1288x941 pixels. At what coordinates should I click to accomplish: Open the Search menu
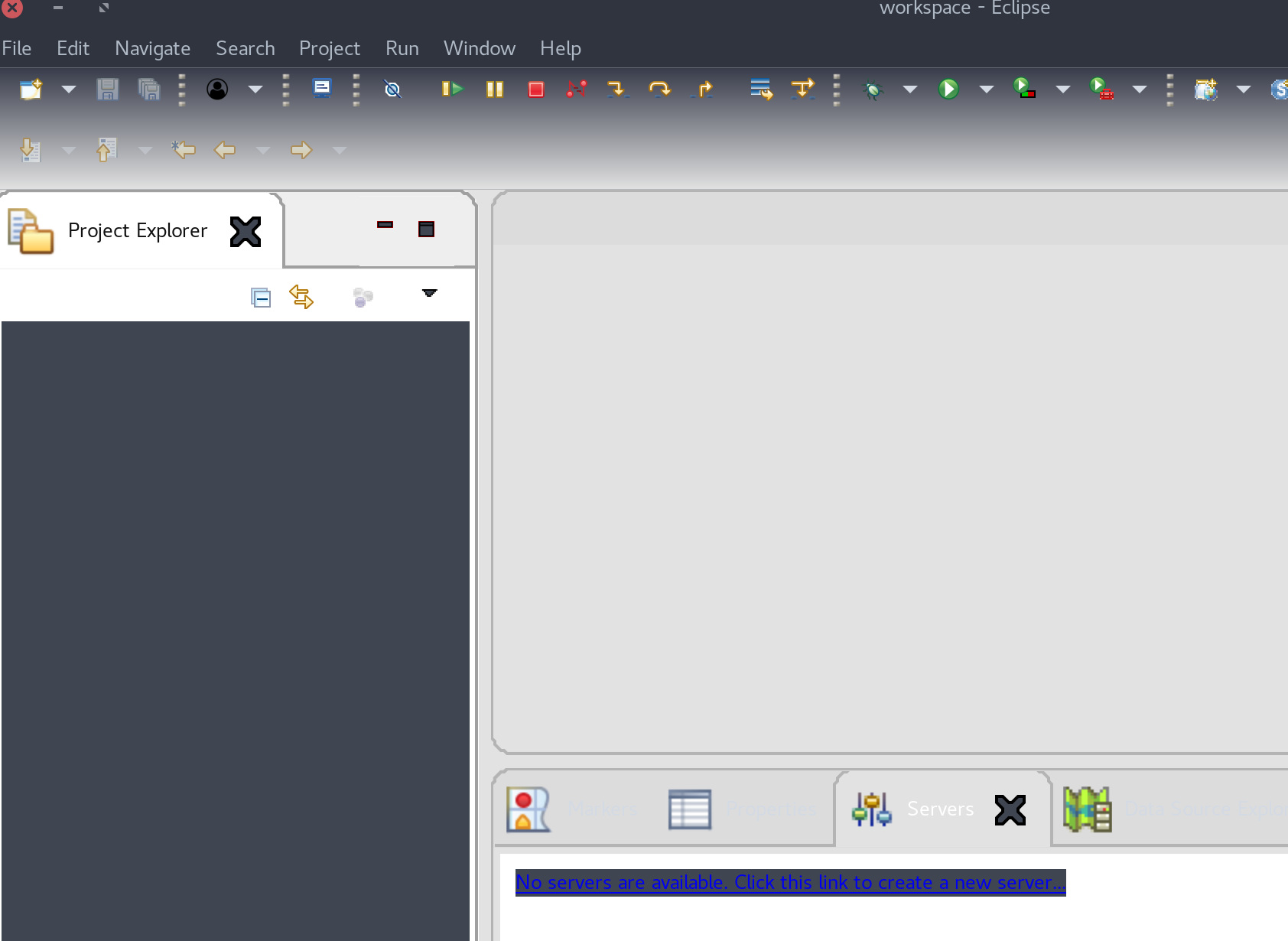point(245,48)
